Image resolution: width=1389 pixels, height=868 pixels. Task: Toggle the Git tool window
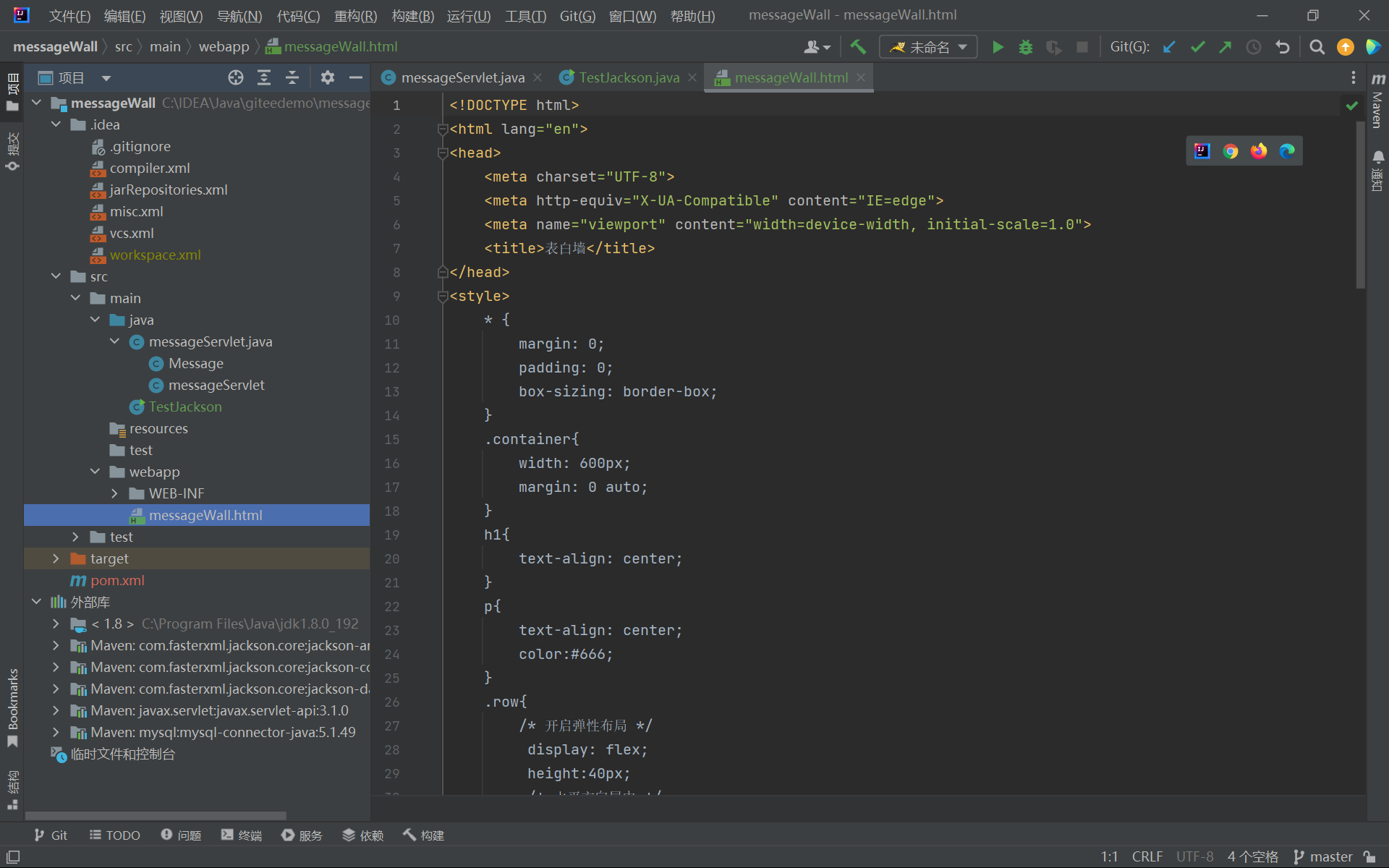coord(51,835)
